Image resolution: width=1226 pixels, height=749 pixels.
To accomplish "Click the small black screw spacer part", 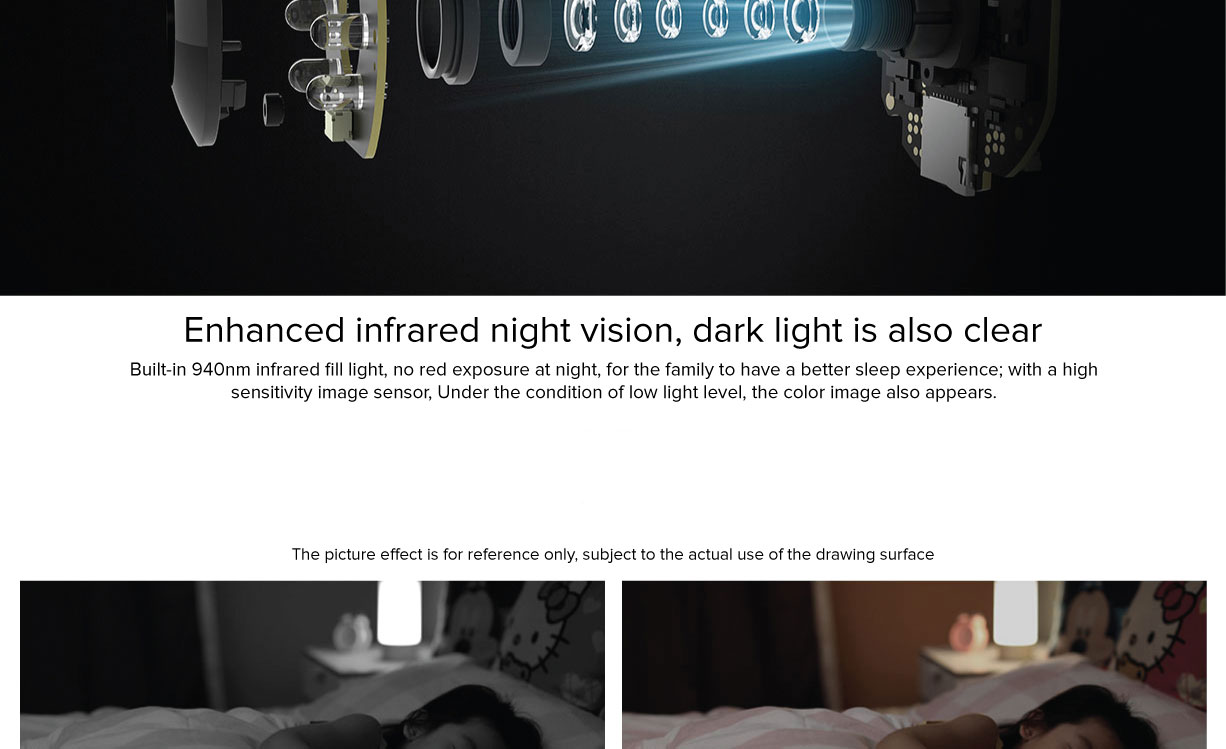I will [273, 109].
